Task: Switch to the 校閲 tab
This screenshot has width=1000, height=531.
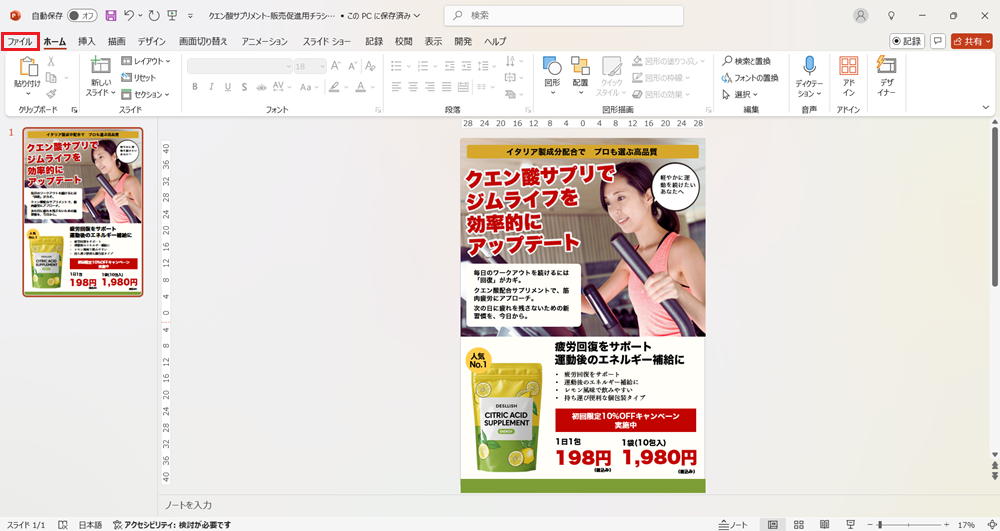Action: 404,41
